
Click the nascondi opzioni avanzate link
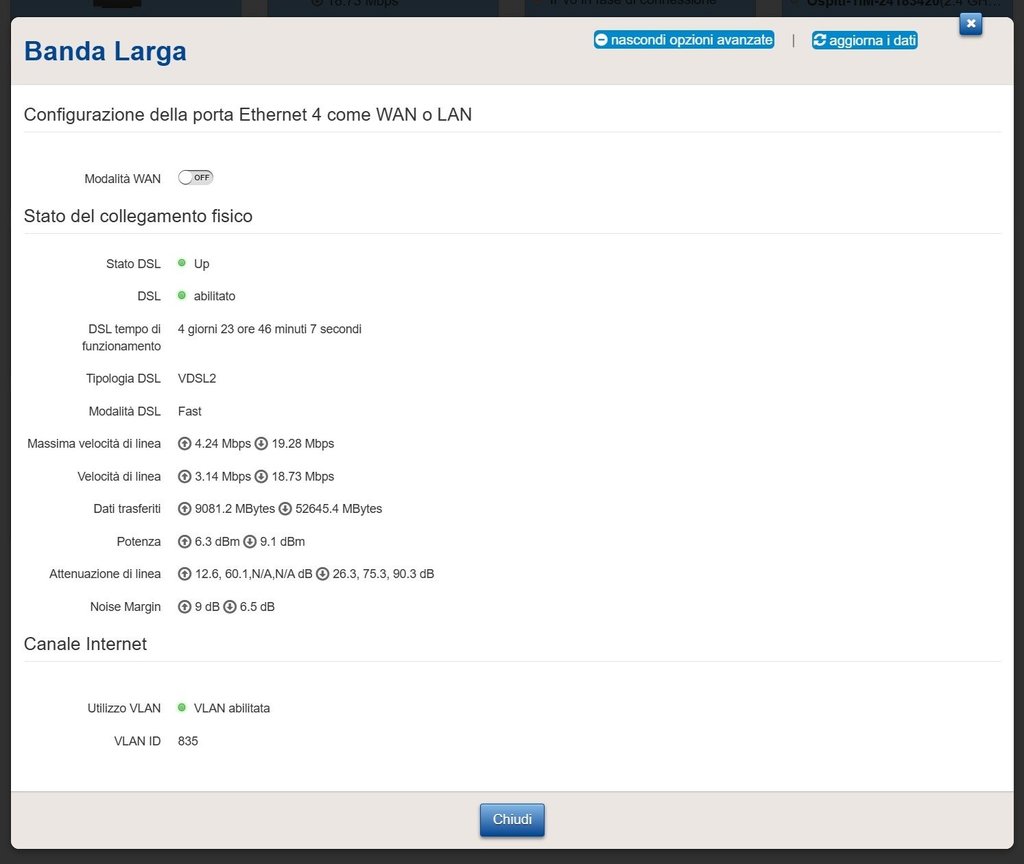tap(691, 40)
